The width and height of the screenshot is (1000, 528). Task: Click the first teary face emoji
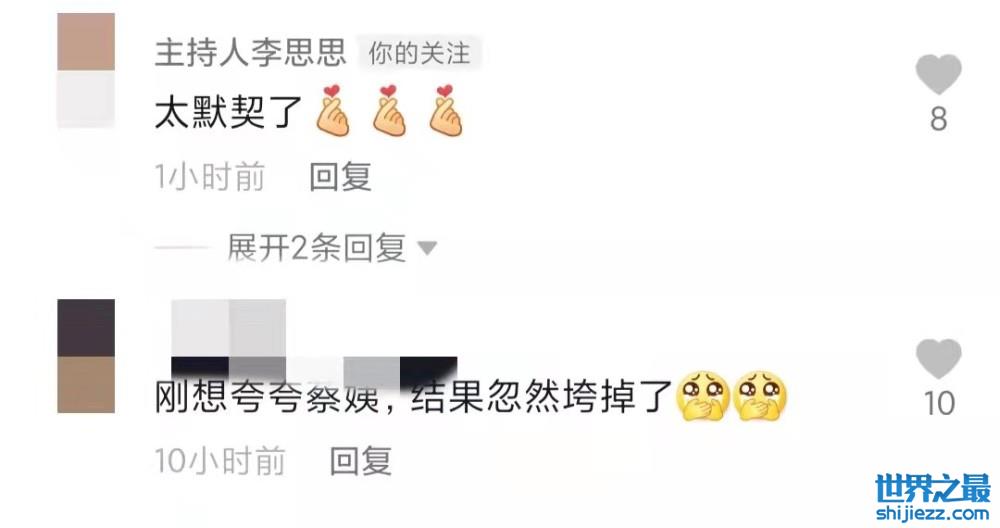coord(703,397)
